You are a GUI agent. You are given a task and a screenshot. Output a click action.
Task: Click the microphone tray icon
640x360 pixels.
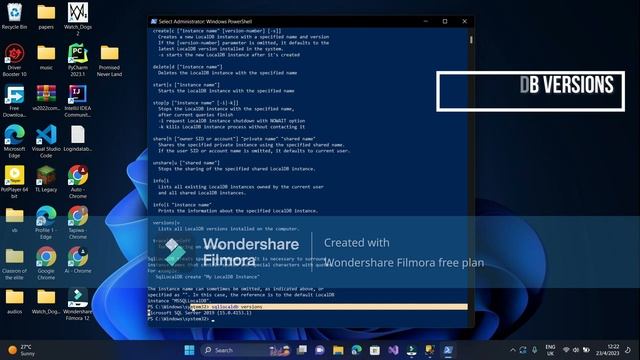pyautogui.click(x=534, y=350)
